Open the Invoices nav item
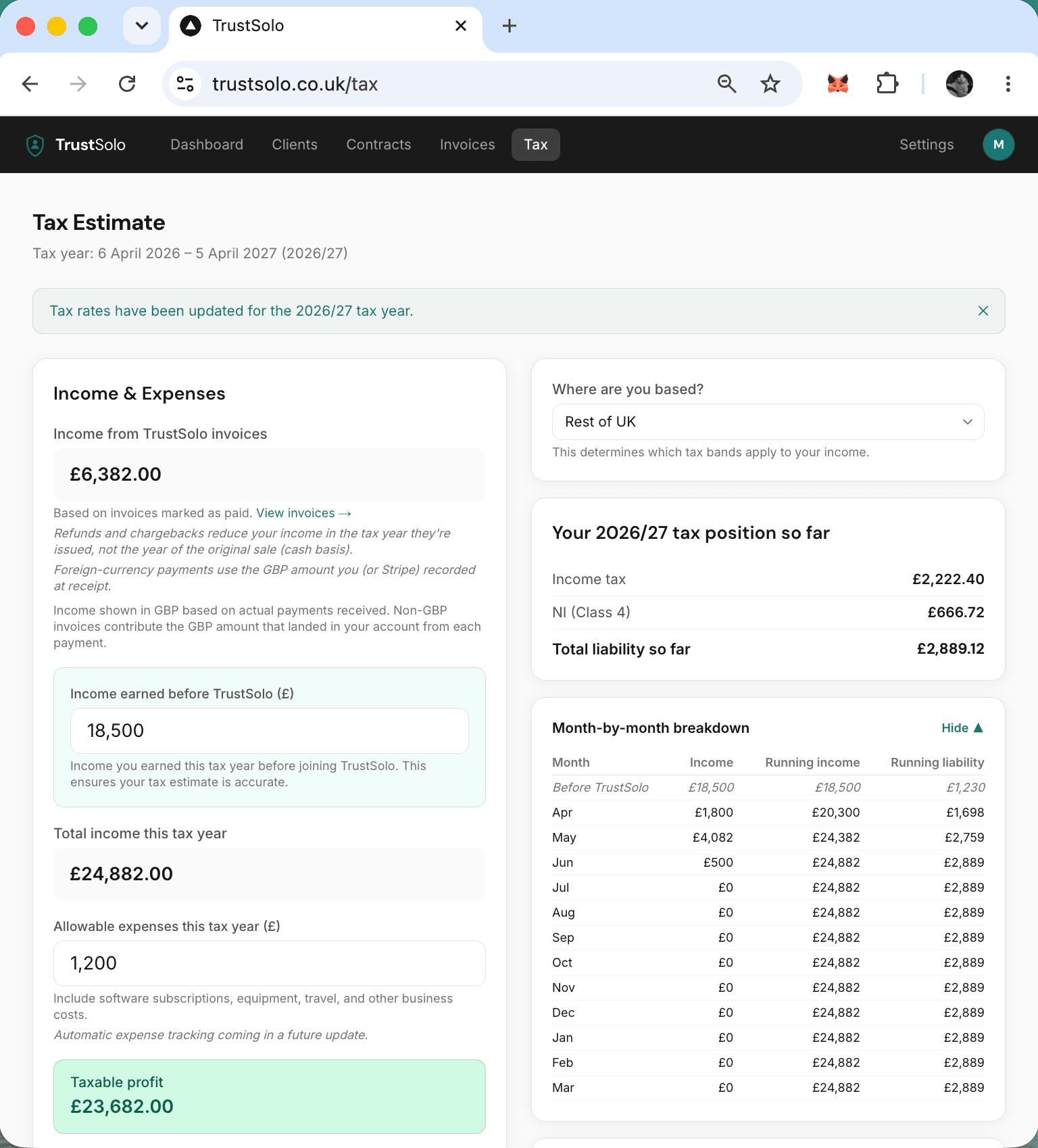The image size is (1038, 1148). pos(468,145)
